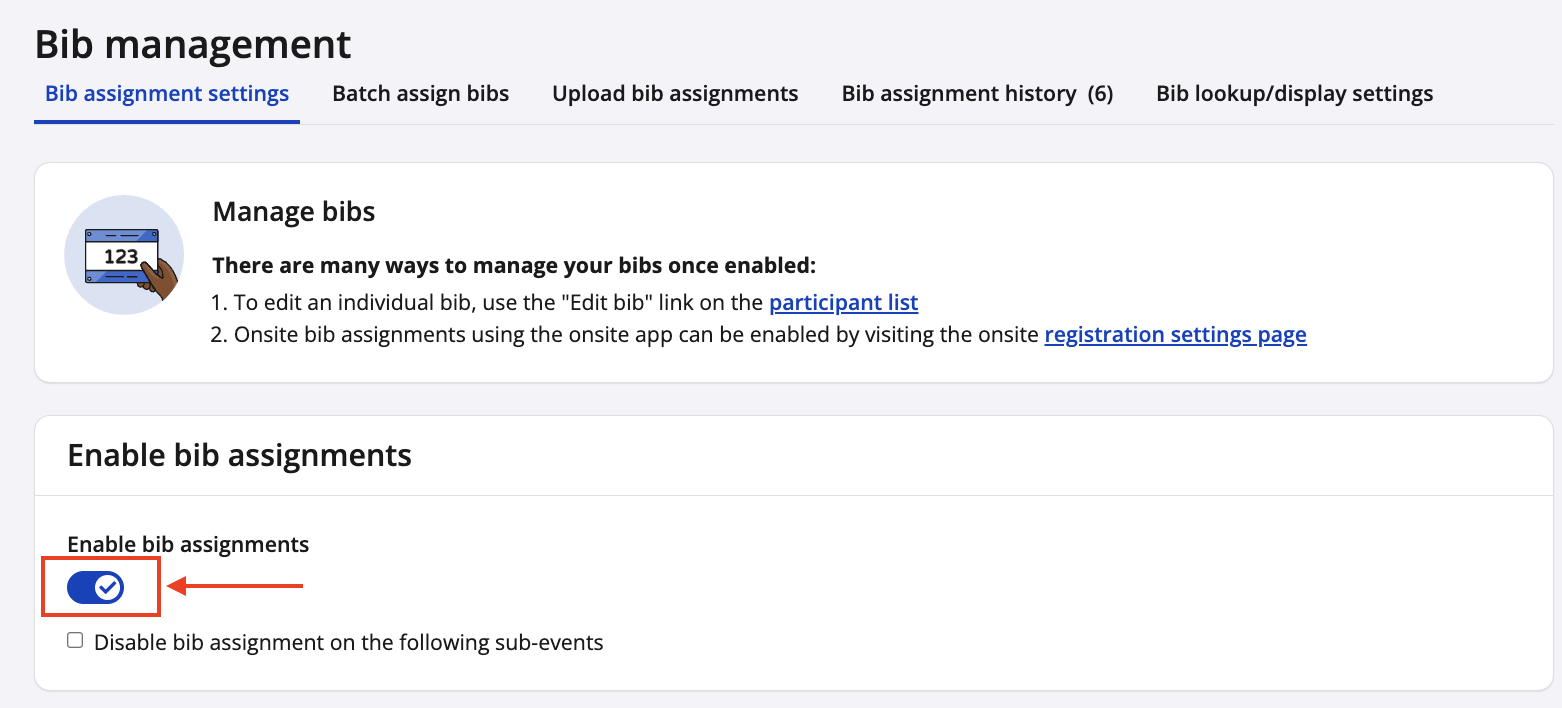The height and width of the screenshot is (708, 1562).
Task: Click the (6) count beside history tab
Action: pos(1100,94)
